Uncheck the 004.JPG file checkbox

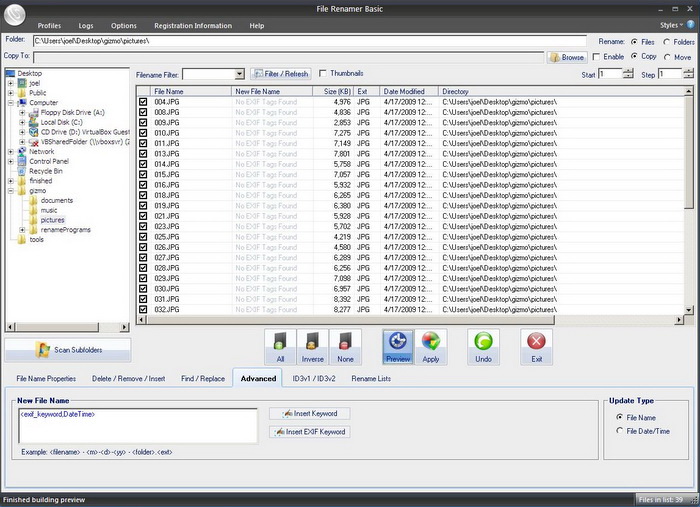click(x=143, y=102)
